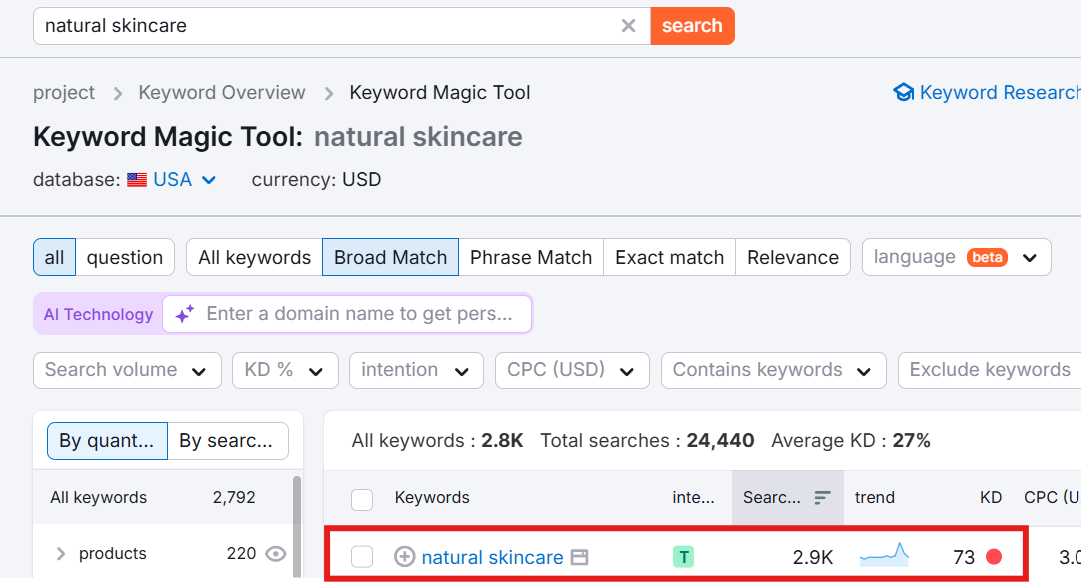
Task: Click the products count 220
Action: pos(241,554)
